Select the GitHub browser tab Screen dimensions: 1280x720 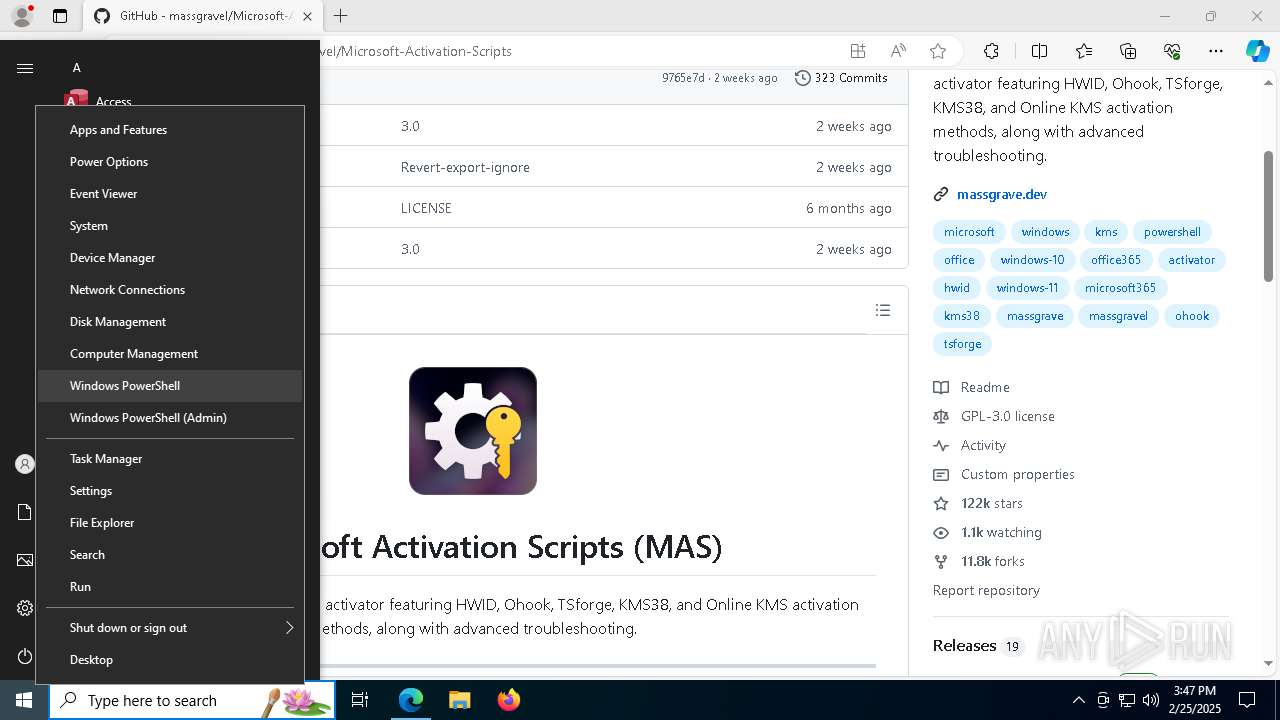pyautogui.click(x=201, y=16)
